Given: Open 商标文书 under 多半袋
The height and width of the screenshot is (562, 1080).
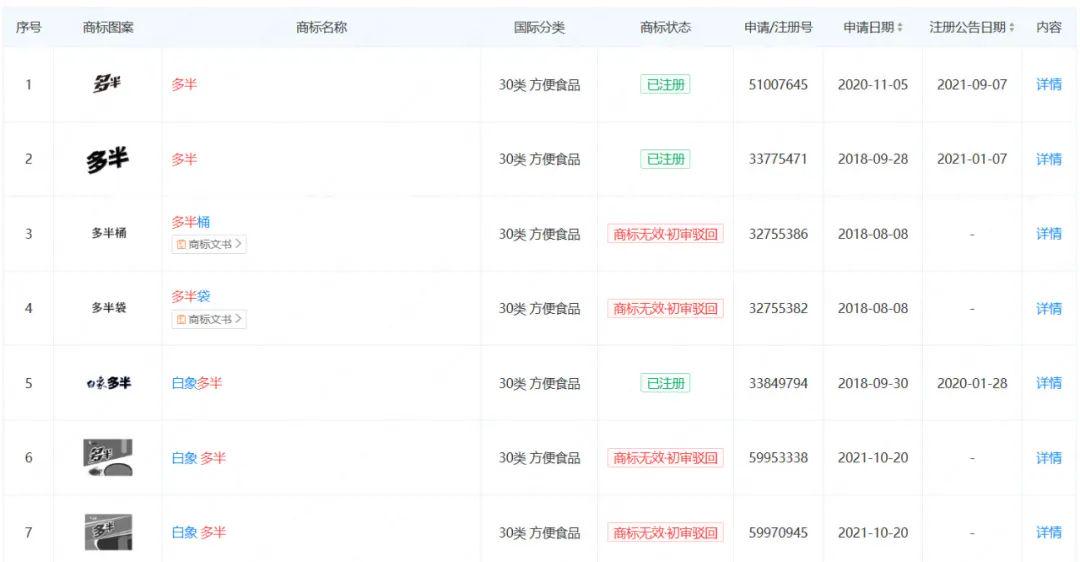Looking at the screenshot, I should 209,319.
